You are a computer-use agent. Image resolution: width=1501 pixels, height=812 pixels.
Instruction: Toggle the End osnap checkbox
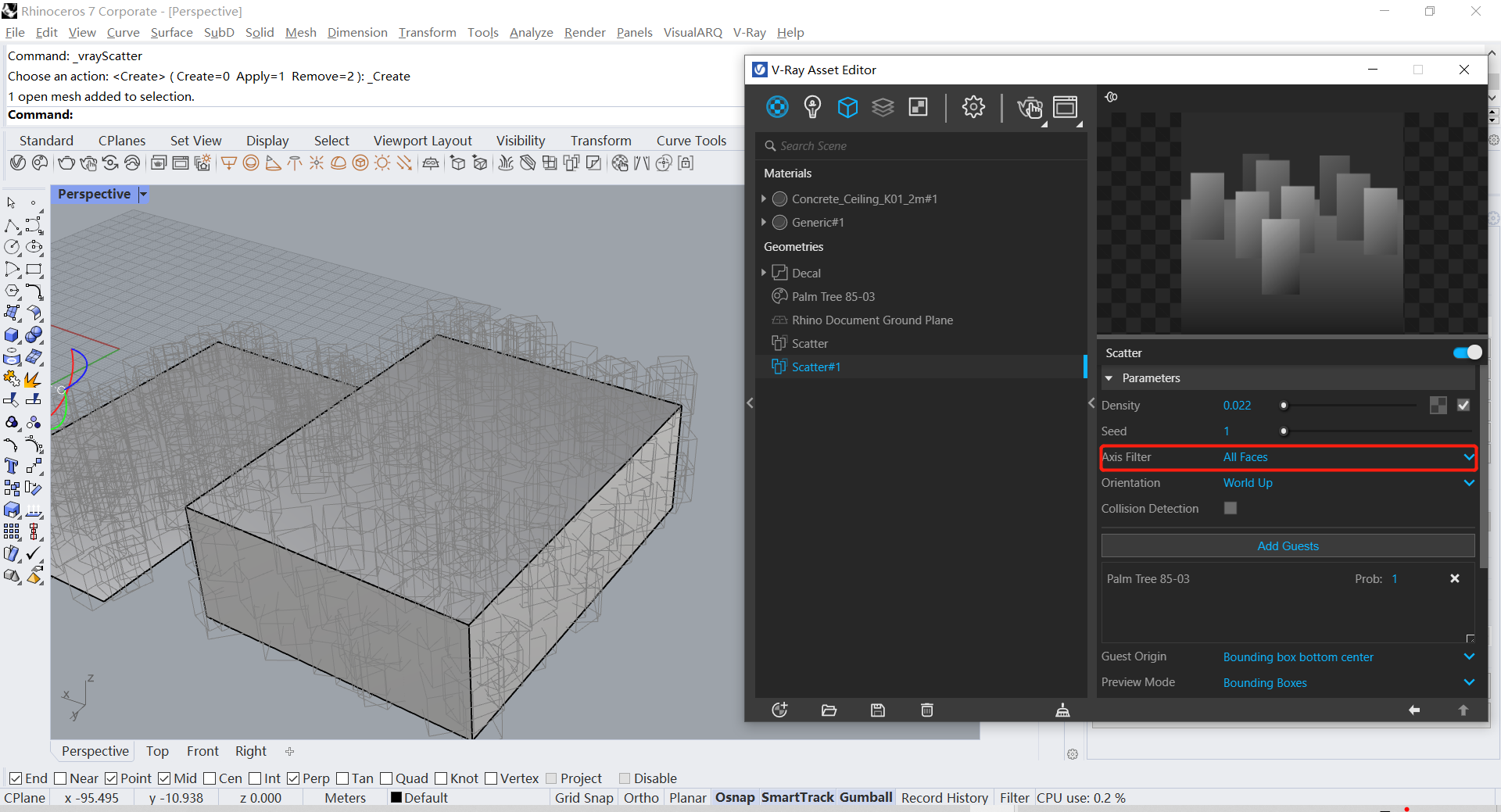(x=16, y=778)
